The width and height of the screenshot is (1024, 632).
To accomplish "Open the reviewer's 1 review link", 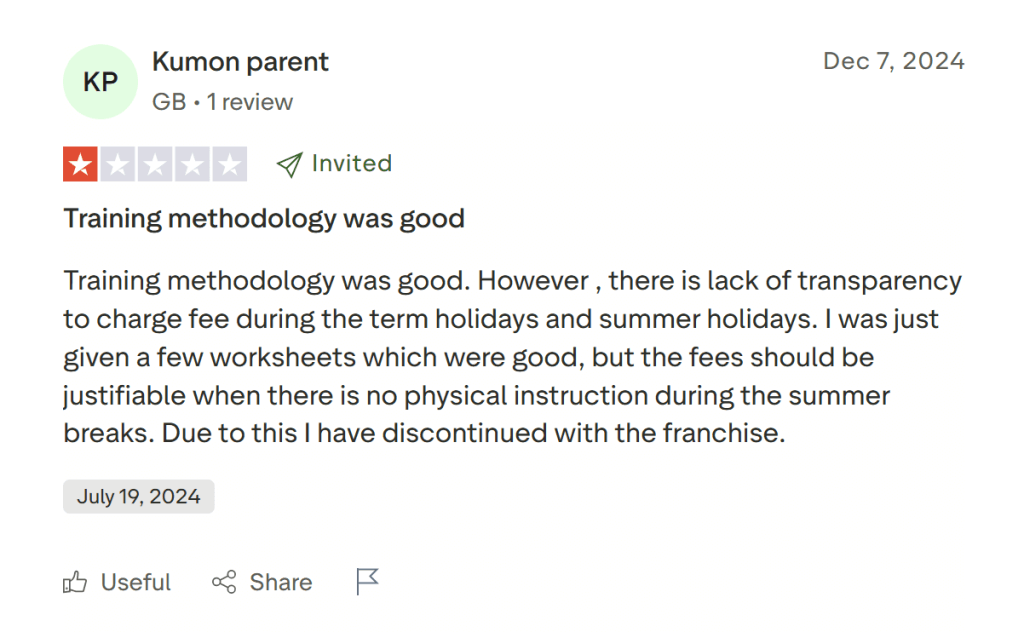I will [x=250, y=101].
